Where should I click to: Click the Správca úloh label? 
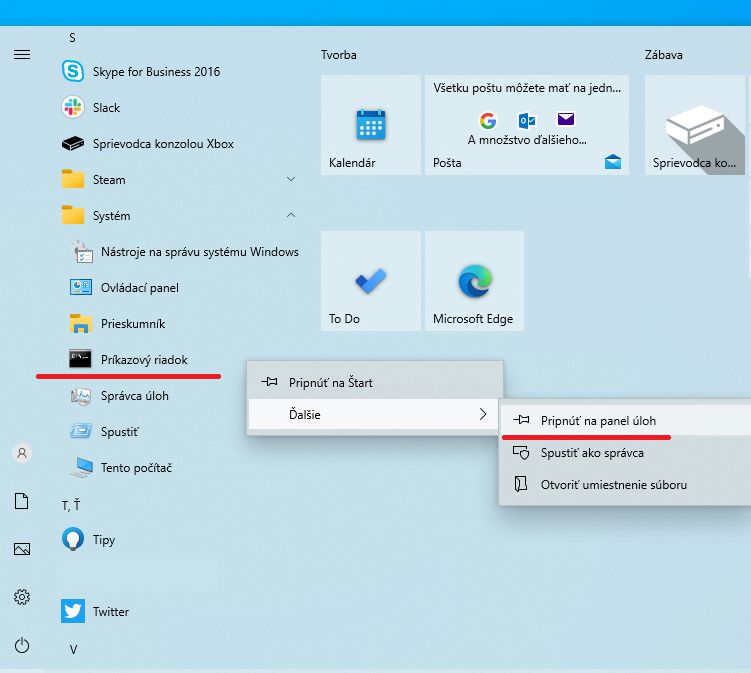(135, 396)
